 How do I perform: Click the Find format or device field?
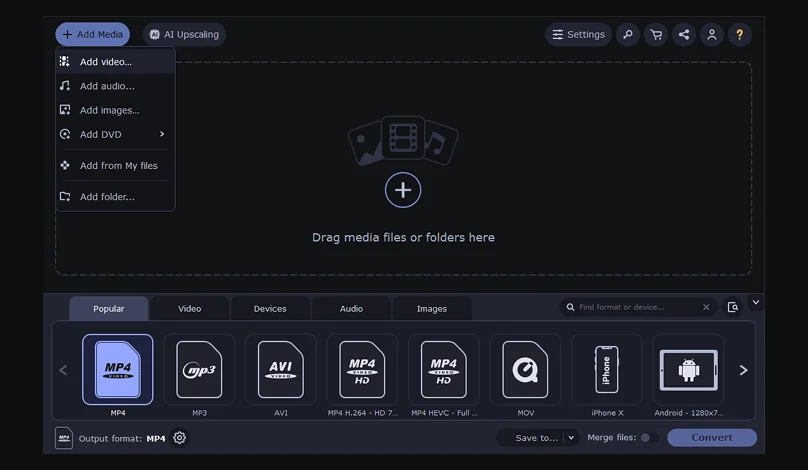coord(635,308)
